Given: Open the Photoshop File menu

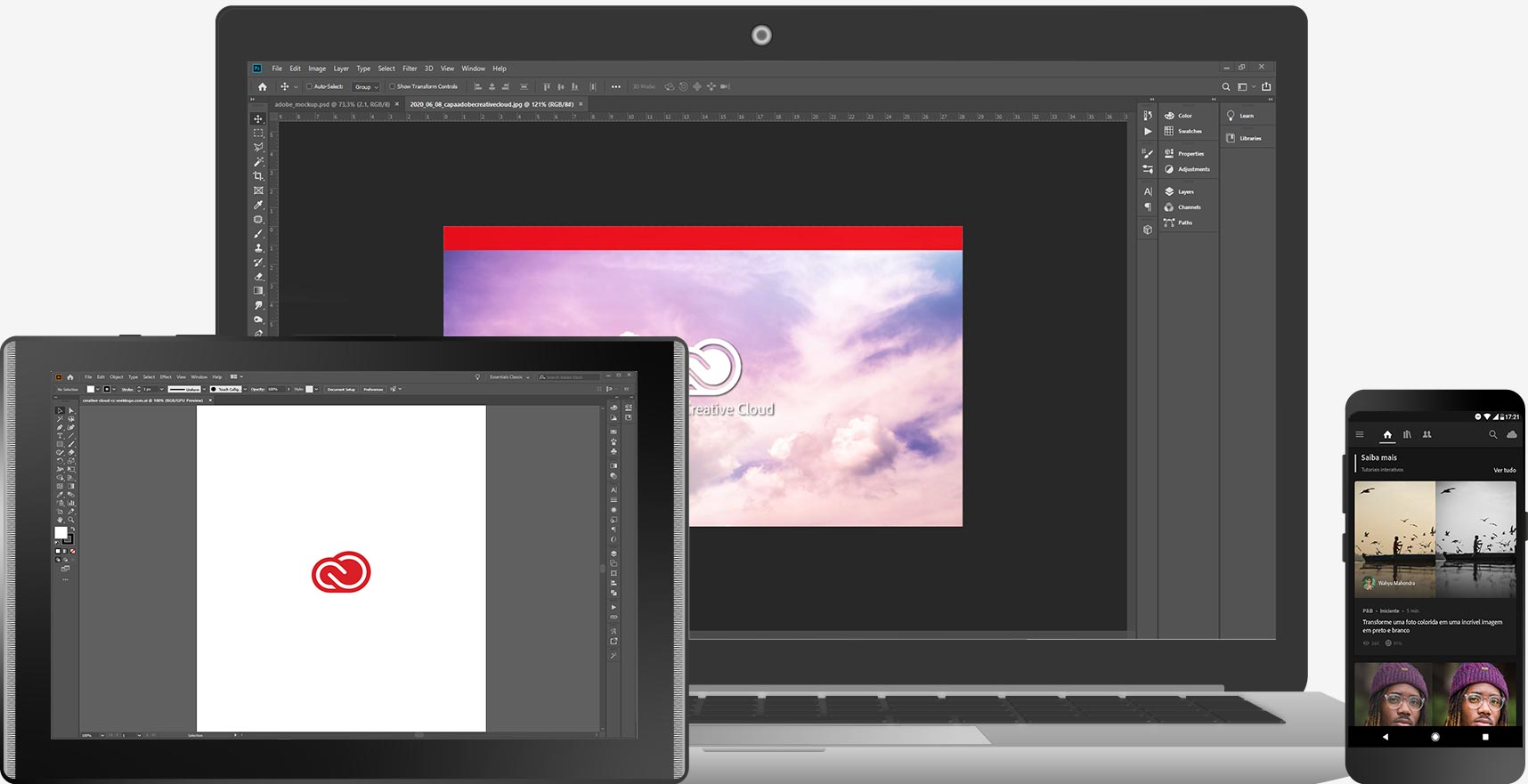Looking at the screenshot, I should [277, 69].
